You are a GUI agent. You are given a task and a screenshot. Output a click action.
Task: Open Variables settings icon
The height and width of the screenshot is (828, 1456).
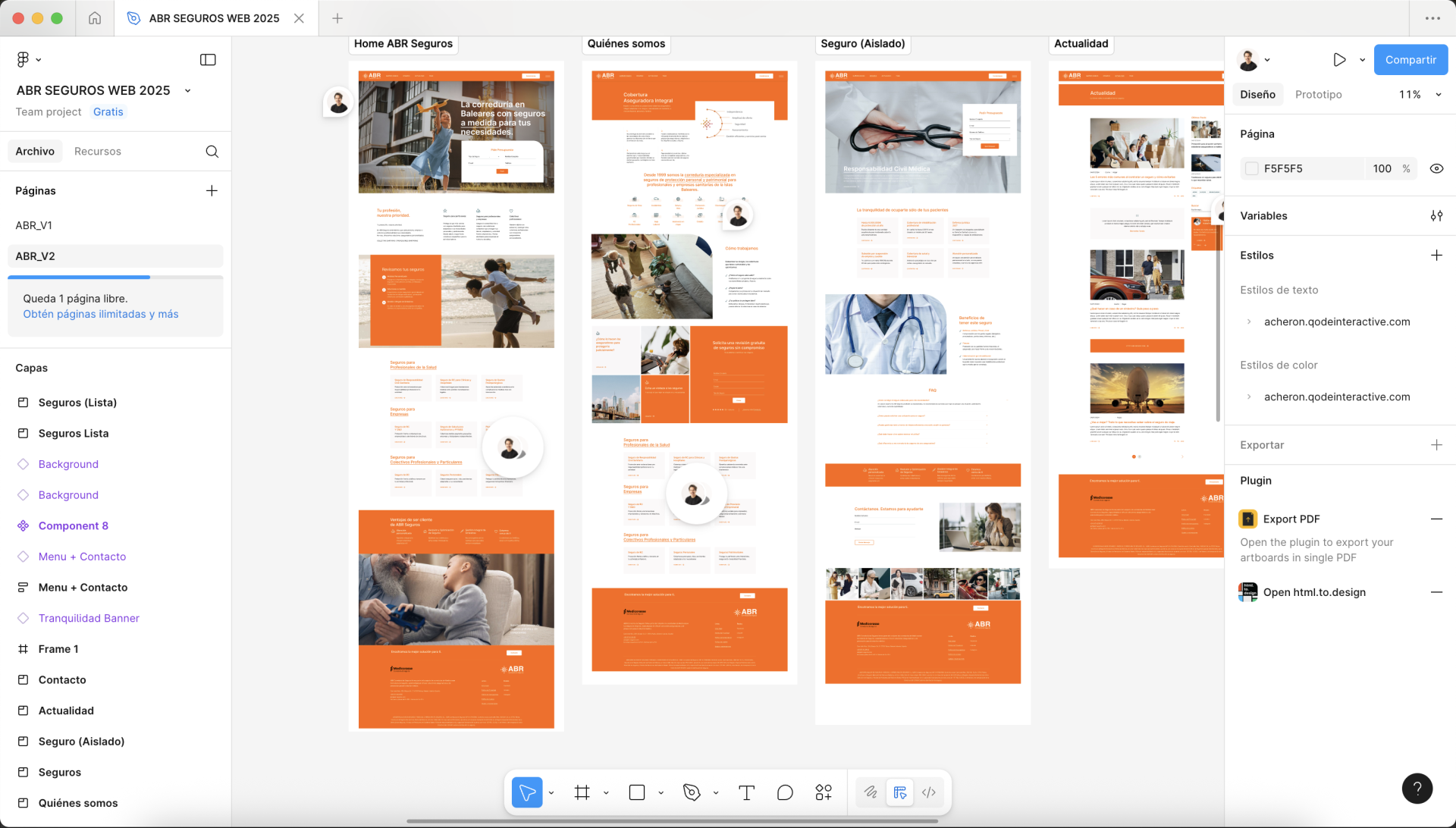(x=1436, y=216)
